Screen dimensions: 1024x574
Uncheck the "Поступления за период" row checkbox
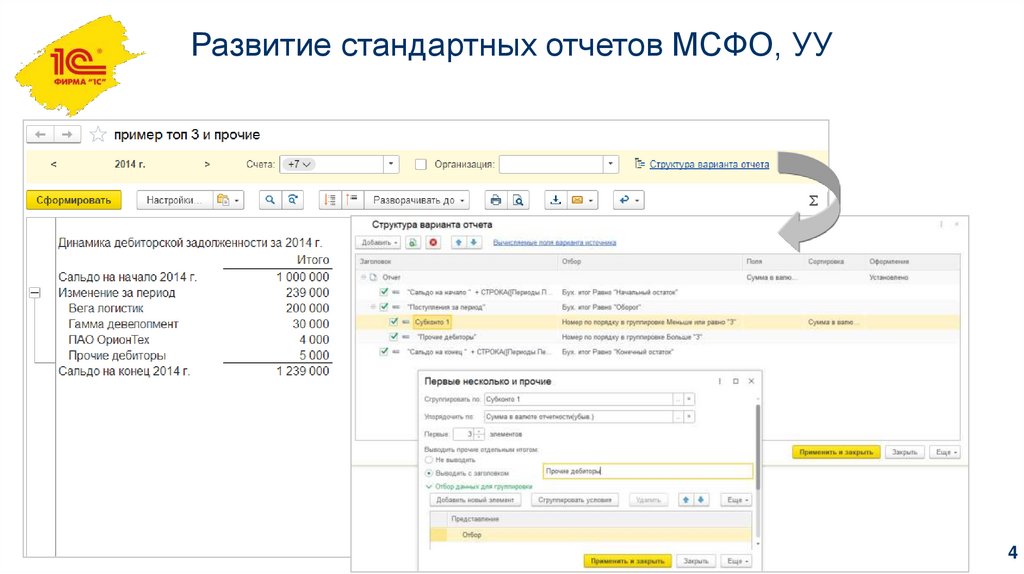[x=384, y=307]
